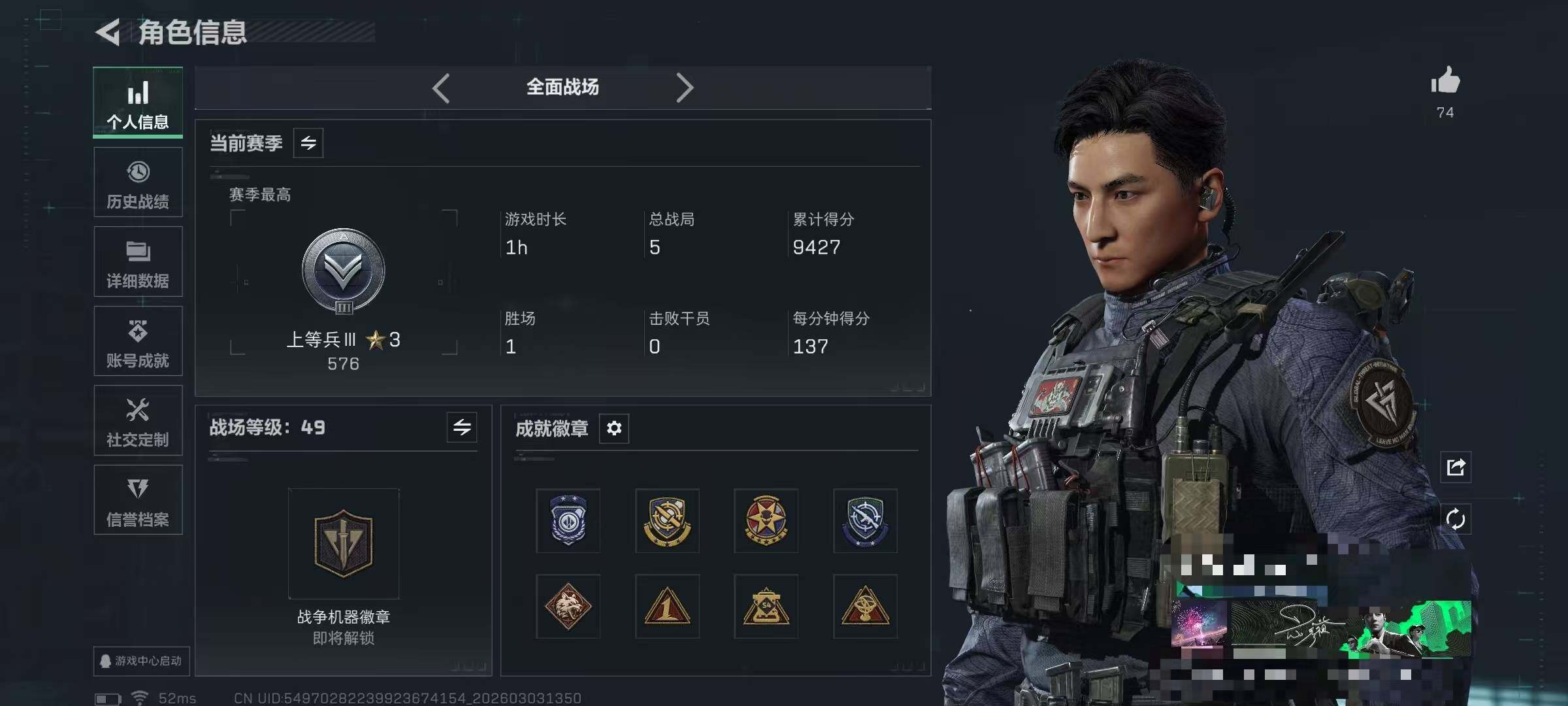
Task: Switch to next mode with right chevron
Action: coord(684,88)
